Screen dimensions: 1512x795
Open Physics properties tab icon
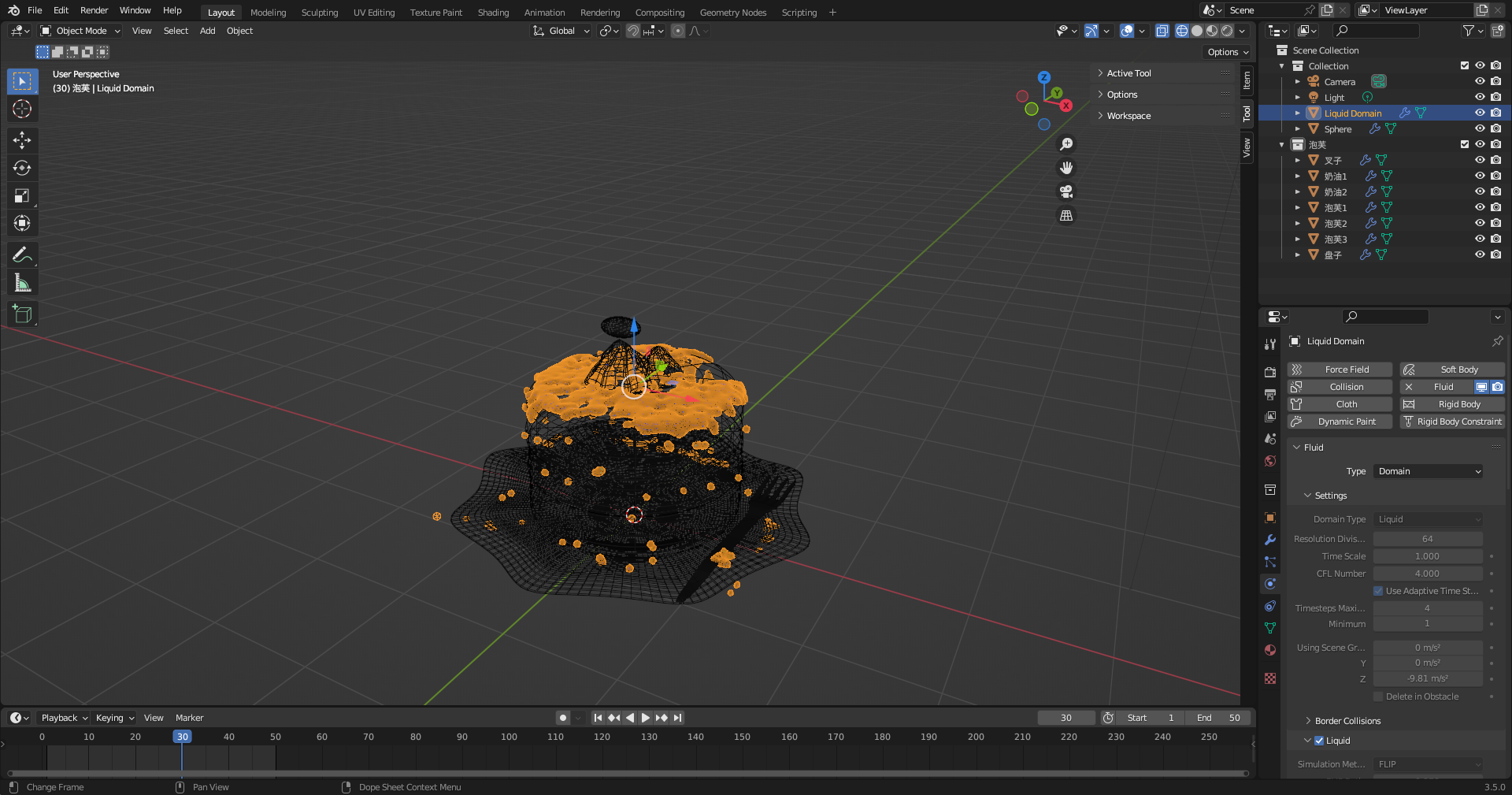click(x=1270, y=584)
